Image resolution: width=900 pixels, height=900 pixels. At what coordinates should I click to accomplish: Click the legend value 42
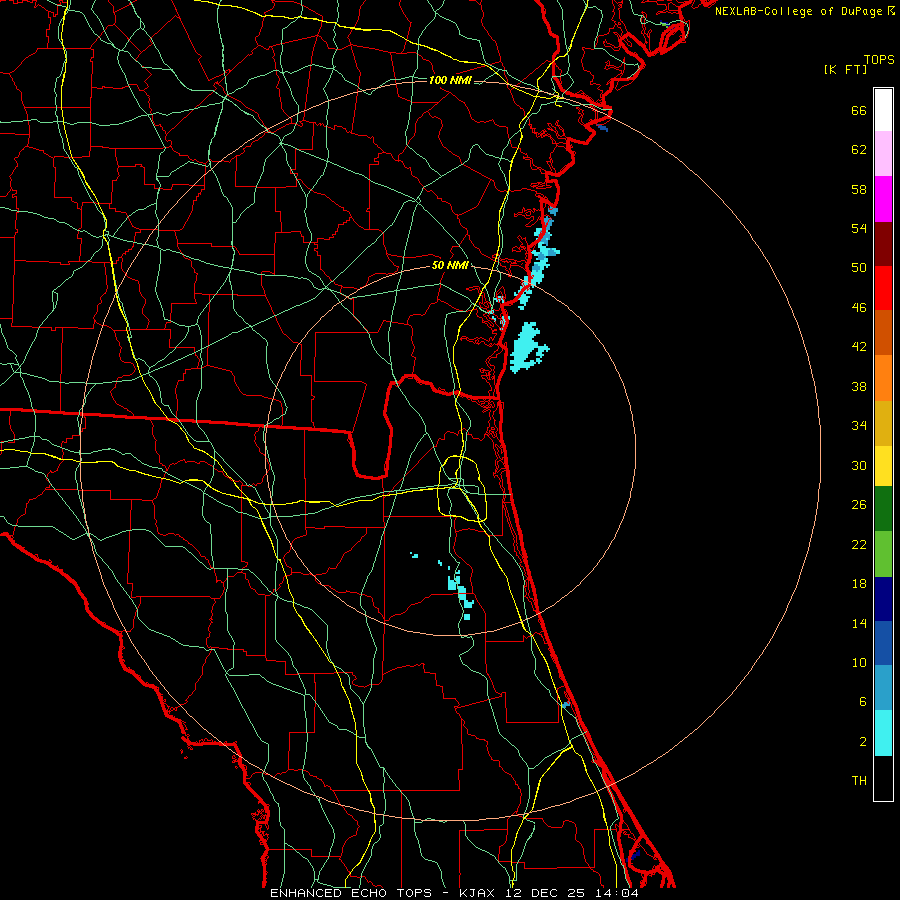[x=859, y=347]
